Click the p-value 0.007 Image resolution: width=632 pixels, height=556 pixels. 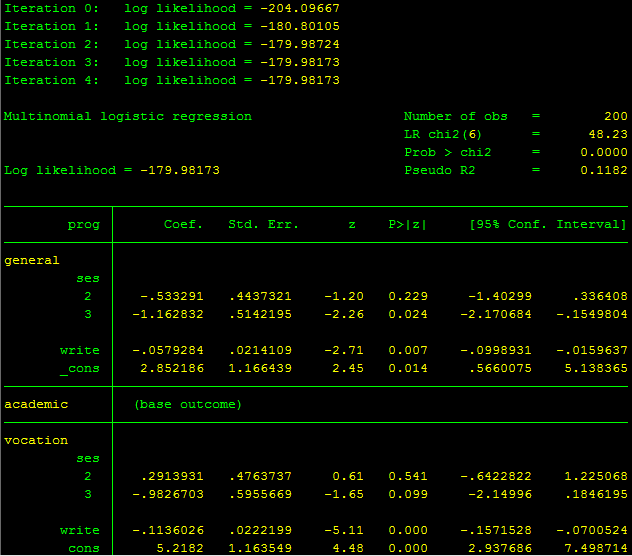(x=408, y=350)
